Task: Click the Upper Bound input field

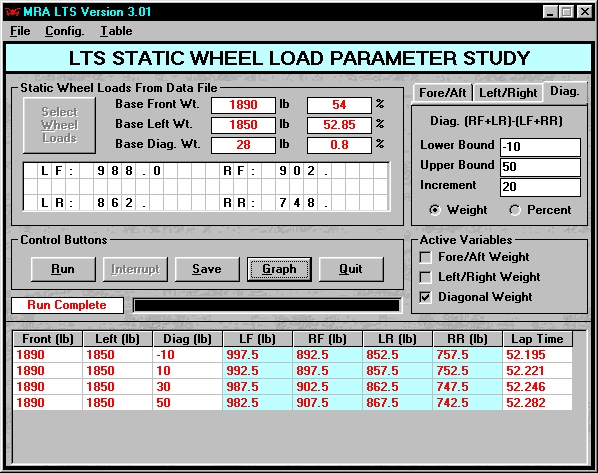Action: [540, 167]
